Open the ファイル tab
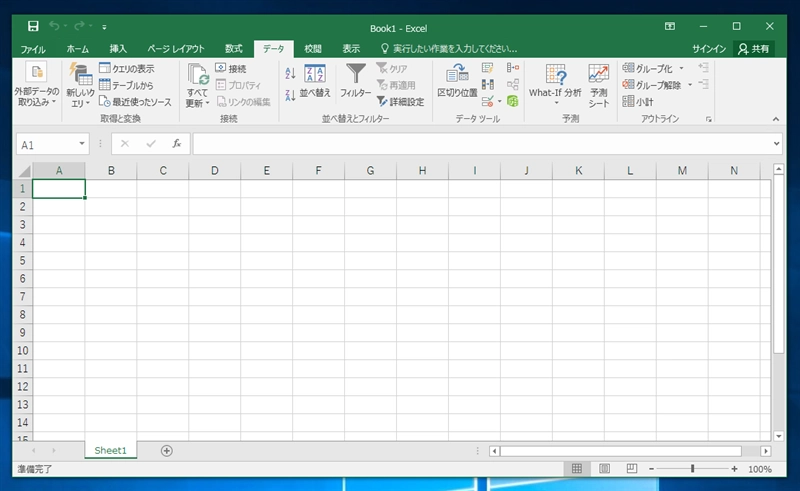The height and width of the screenshot is (491, 800). tap(33, 49)
